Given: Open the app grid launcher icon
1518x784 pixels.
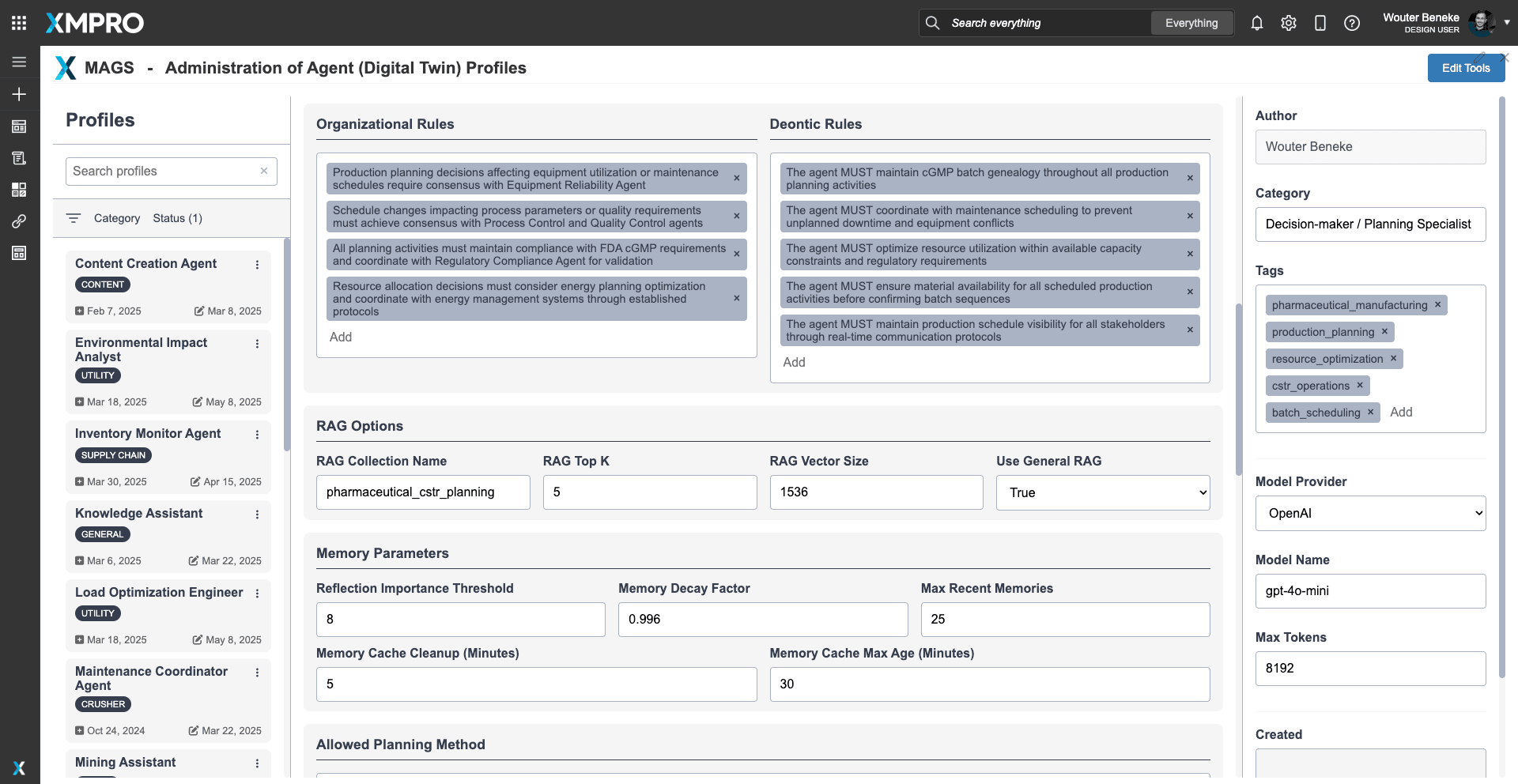Looking at the screenshot, I should [x=19, y=23].
